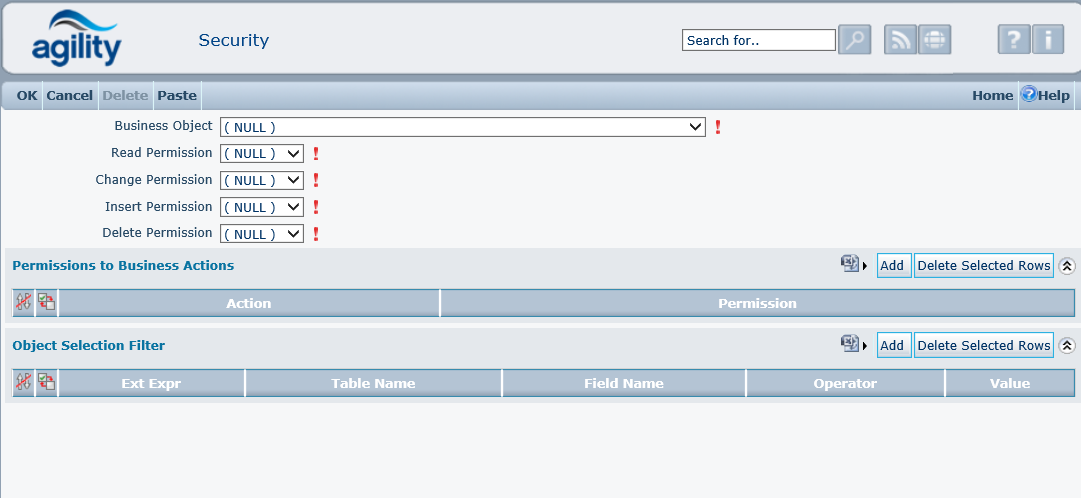Screen dimensions: 1081x498
Task: Toggle select-all rows in Object Selection Filter grid
Action: (46, 382)
